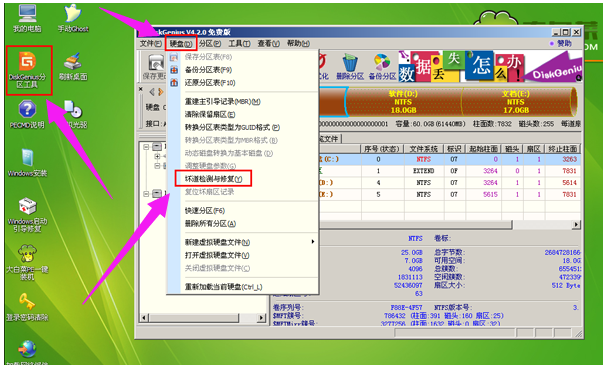Select the (D:) NTFS partition row

(x=449, y=183)
